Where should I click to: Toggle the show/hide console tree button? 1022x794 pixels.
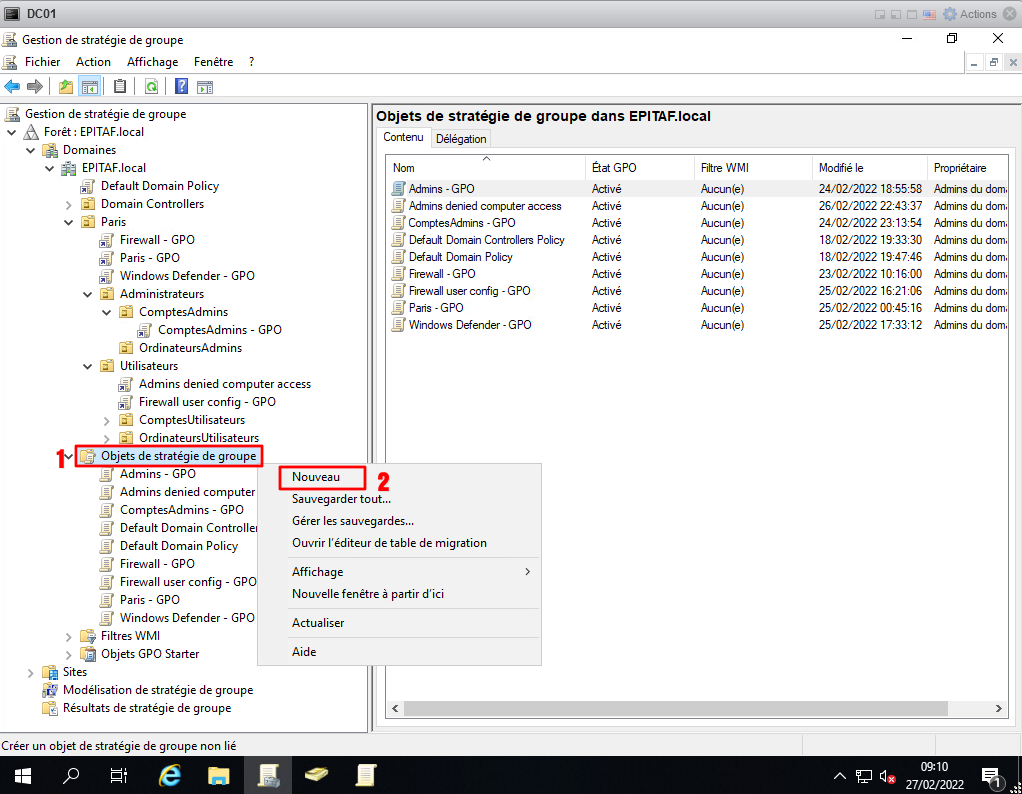click(89, 86)
